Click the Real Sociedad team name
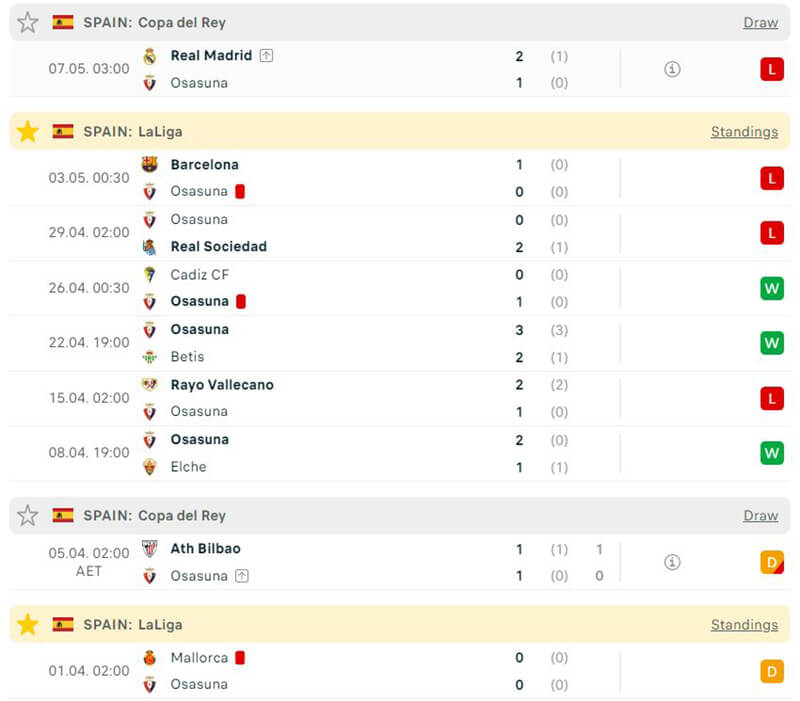The height and width of the screenshot is (701, 800). pyautogui.click(x=219, y=246)
